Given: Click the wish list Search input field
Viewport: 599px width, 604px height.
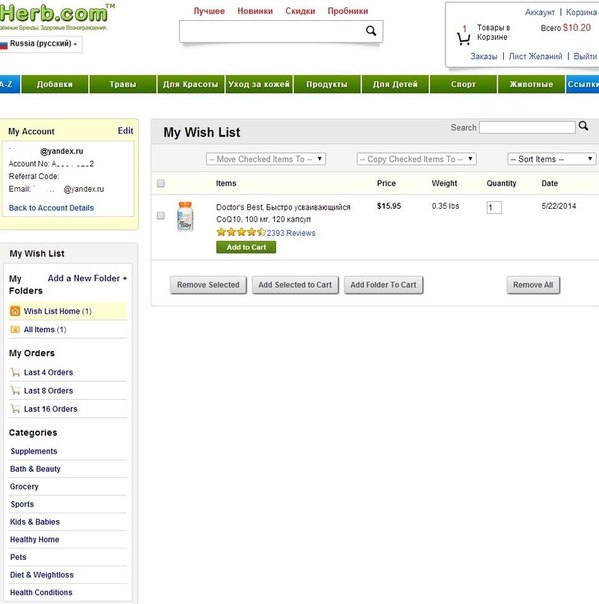Looking at the screenshot, I should (527, 128).
